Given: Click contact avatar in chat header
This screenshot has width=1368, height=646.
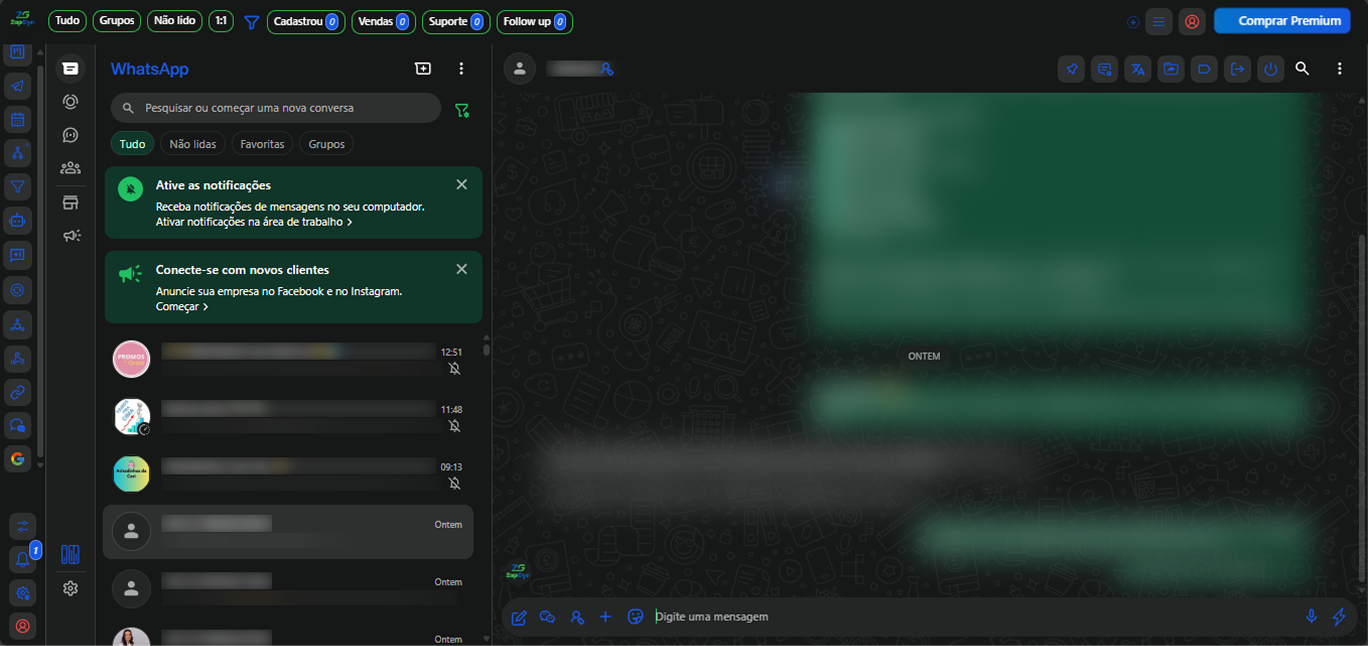Looking at the screenshot, I should [x=519, y=69].
